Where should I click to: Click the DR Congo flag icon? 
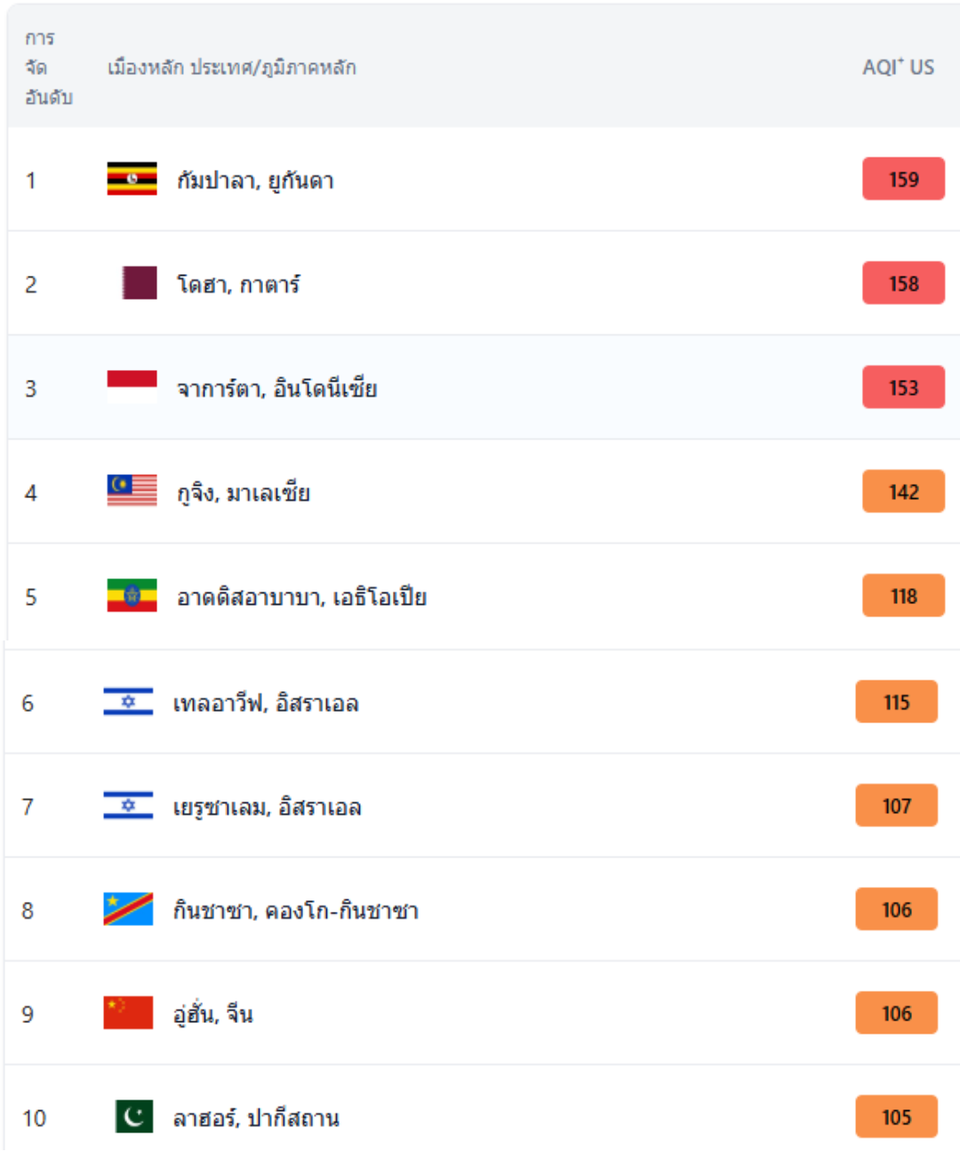[x=128, y=910]
